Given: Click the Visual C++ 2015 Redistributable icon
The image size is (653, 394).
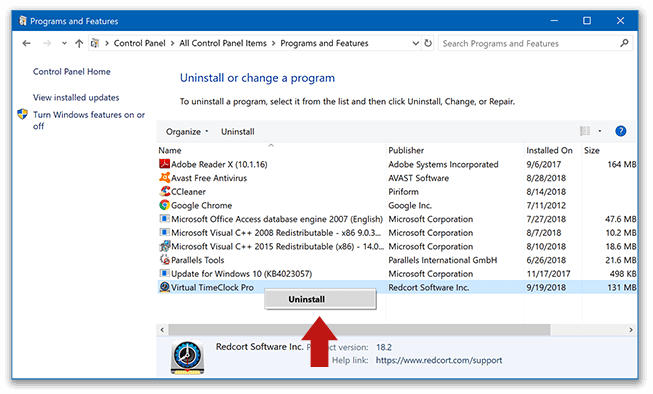Looking at the screenshot, I should click(x=164, y=246).
